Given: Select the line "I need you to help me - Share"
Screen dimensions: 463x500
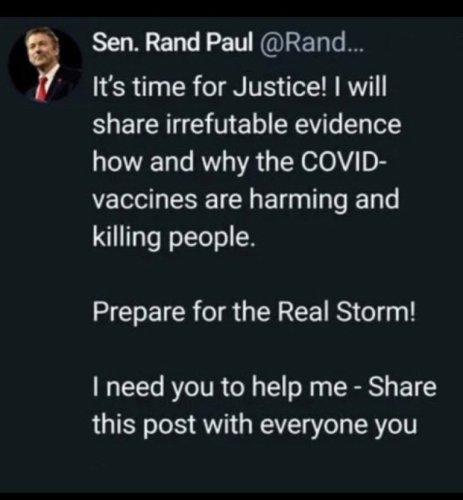Looking at the screenshot, I should 264,389.
